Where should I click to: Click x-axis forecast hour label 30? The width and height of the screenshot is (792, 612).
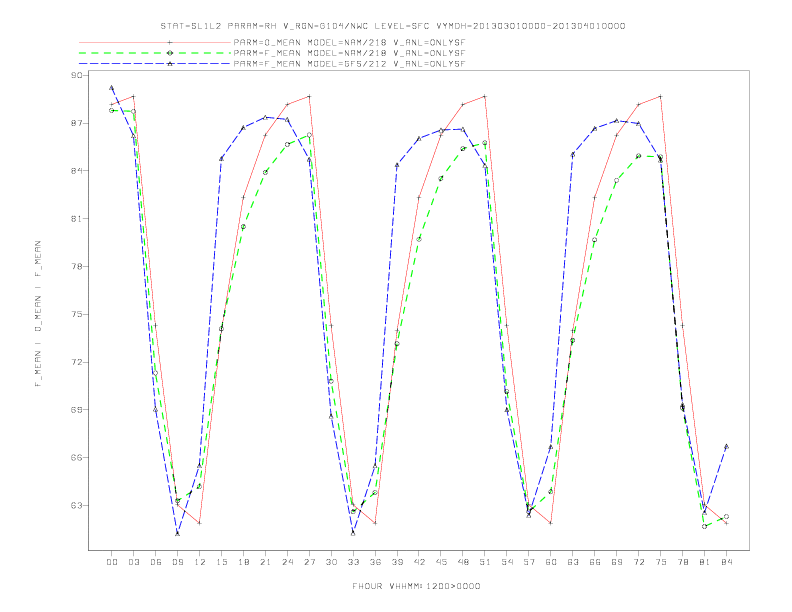(x=331, y=562)
